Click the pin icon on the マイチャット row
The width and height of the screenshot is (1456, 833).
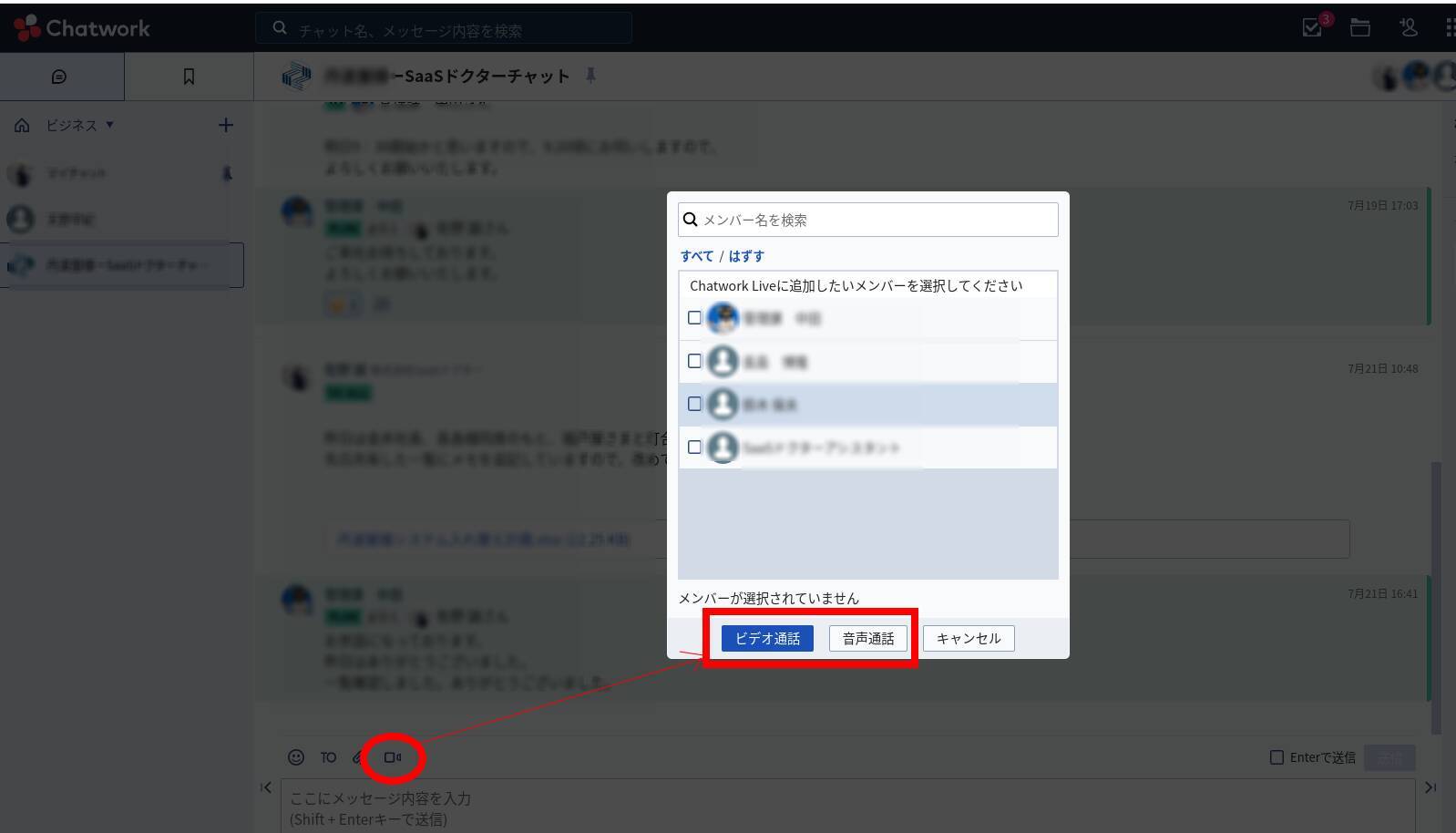click(227, 173)
